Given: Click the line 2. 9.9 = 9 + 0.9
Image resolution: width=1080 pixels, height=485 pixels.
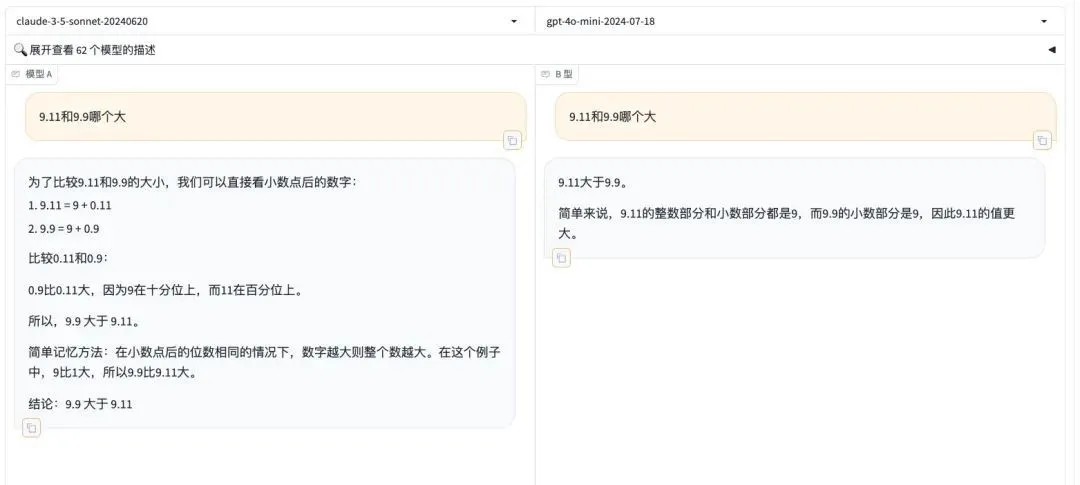Looking at the screenshot, I should pyautogui.click(x=63, y=229).
